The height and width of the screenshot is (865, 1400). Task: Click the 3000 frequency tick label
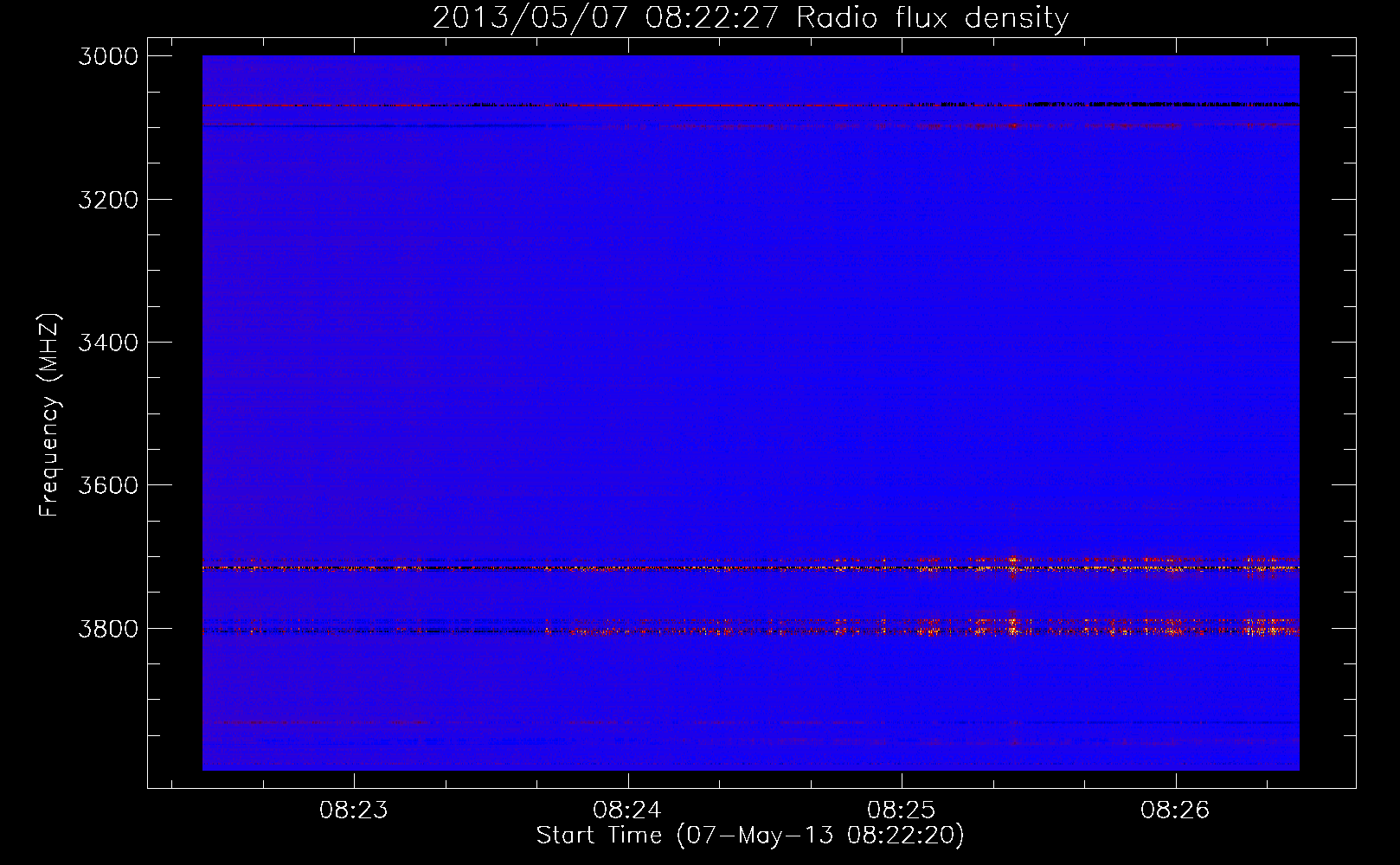click(x=108, y=56)
